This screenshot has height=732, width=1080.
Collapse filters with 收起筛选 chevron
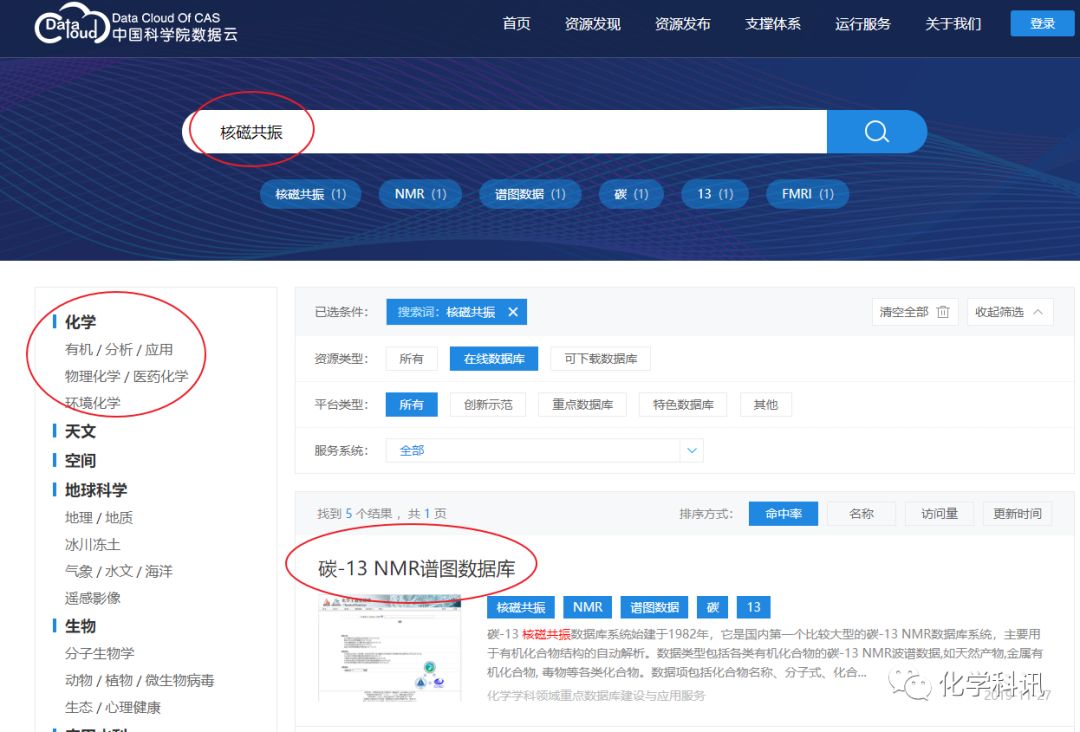pos(1038,312)
